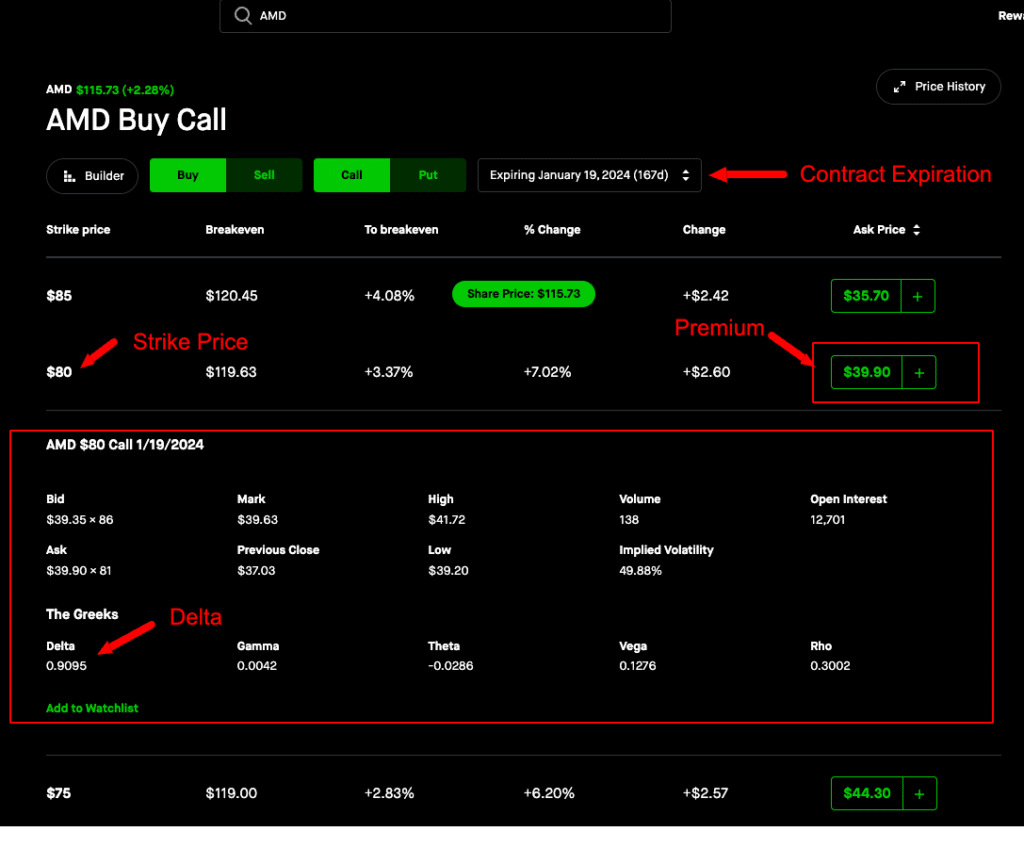Click the Mark $39.63 value
Screen dimensions: 1024x864
257,520
